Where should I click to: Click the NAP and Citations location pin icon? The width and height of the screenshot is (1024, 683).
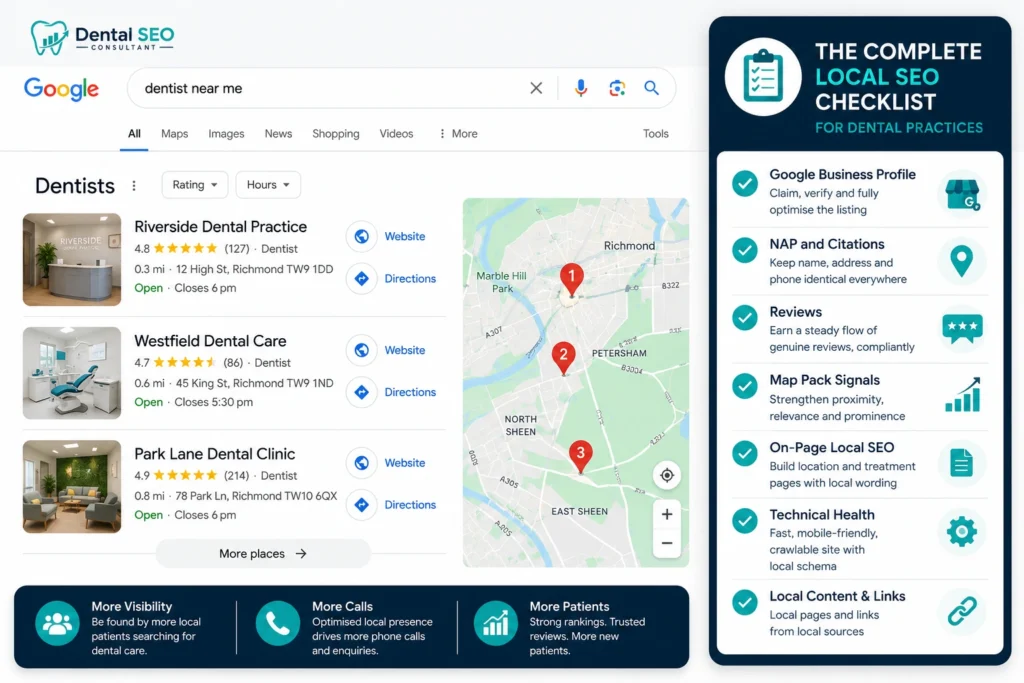click(x=961, y=261)
